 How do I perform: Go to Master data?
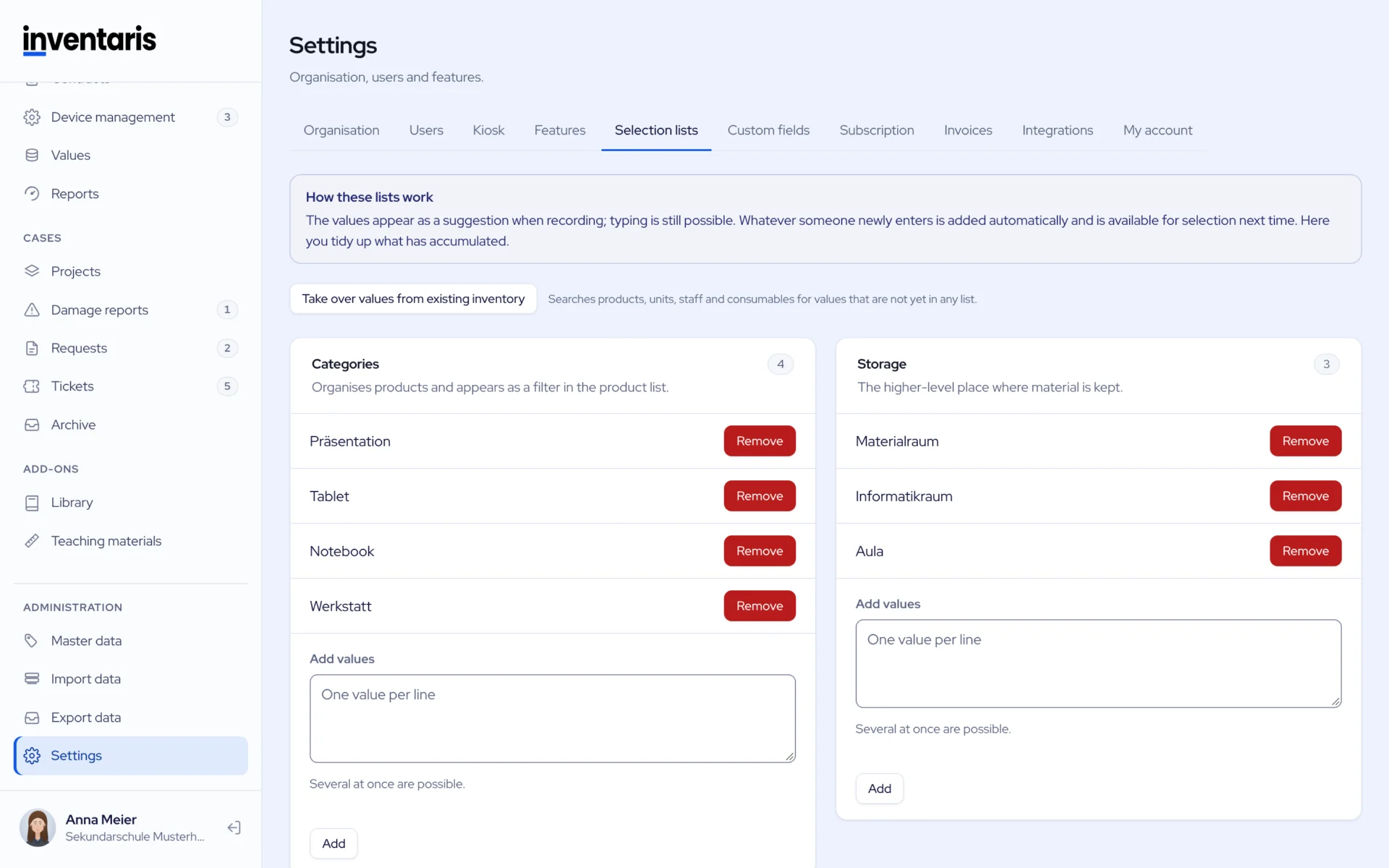(x=131, y=641)
